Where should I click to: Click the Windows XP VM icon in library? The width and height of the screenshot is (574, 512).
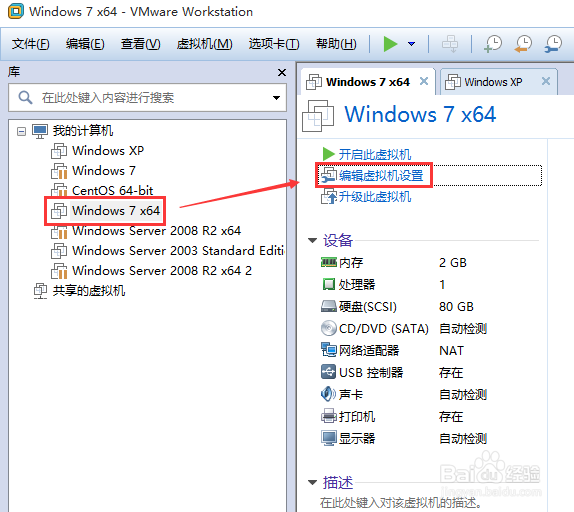click(x=59, y=150)
